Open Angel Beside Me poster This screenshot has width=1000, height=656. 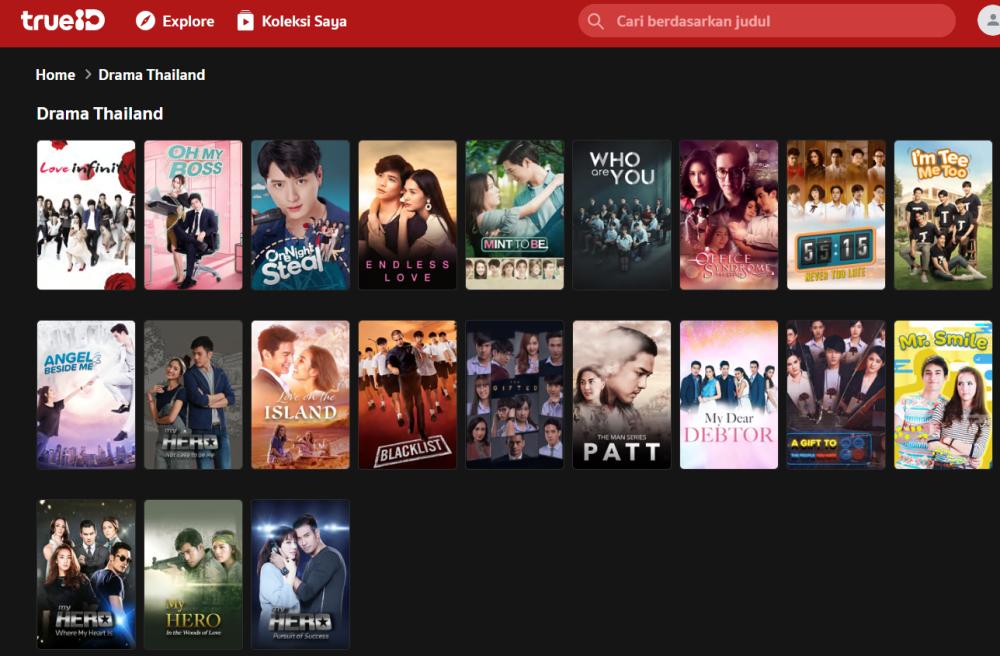(x=86, y=395)
